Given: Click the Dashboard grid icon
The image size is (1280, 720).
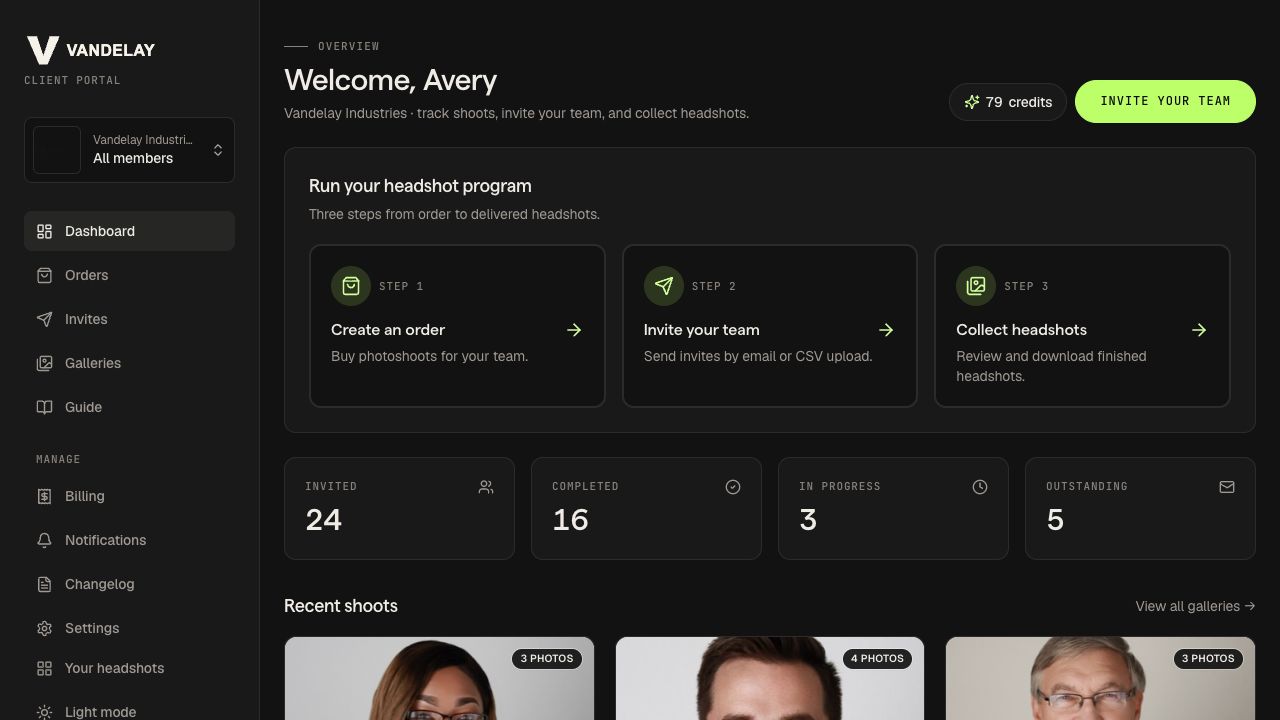Looking at the screenshot, I should [x=44, y=231].
